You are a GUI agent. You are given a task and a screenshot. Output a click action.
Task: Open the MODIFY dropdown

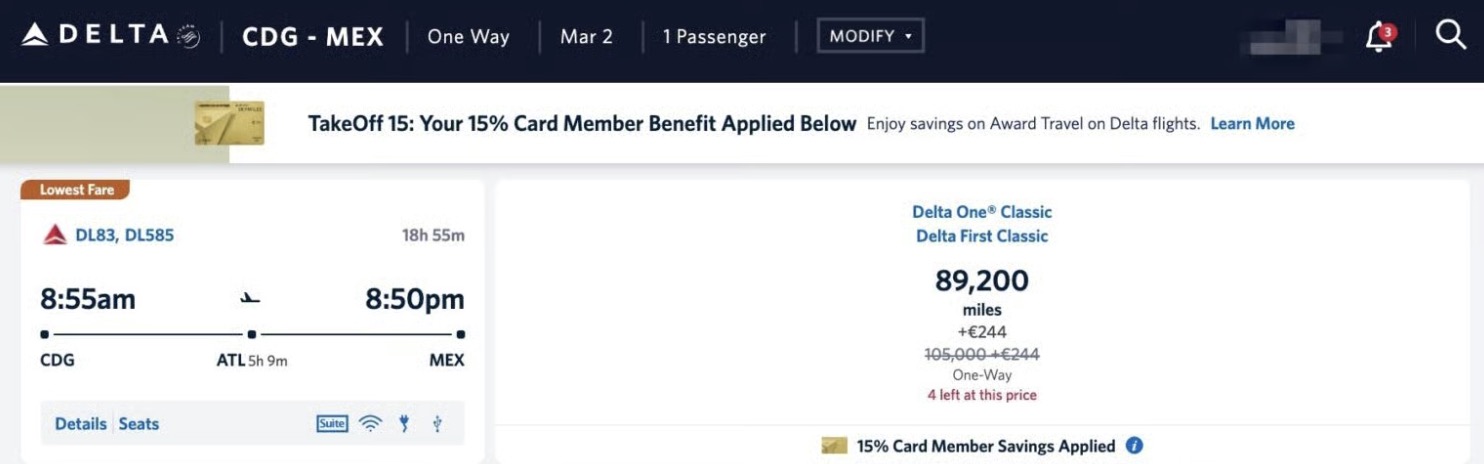(x=871, y=36)
